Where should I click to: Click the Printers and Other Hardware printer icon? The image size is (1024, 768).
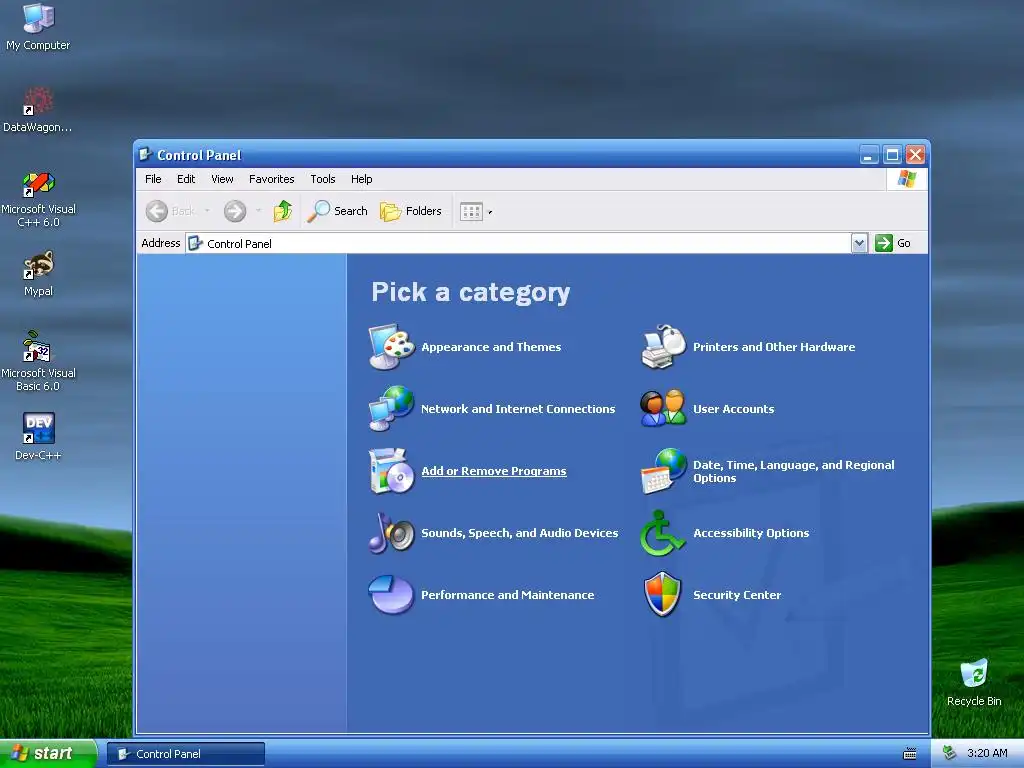pos(664,347)
